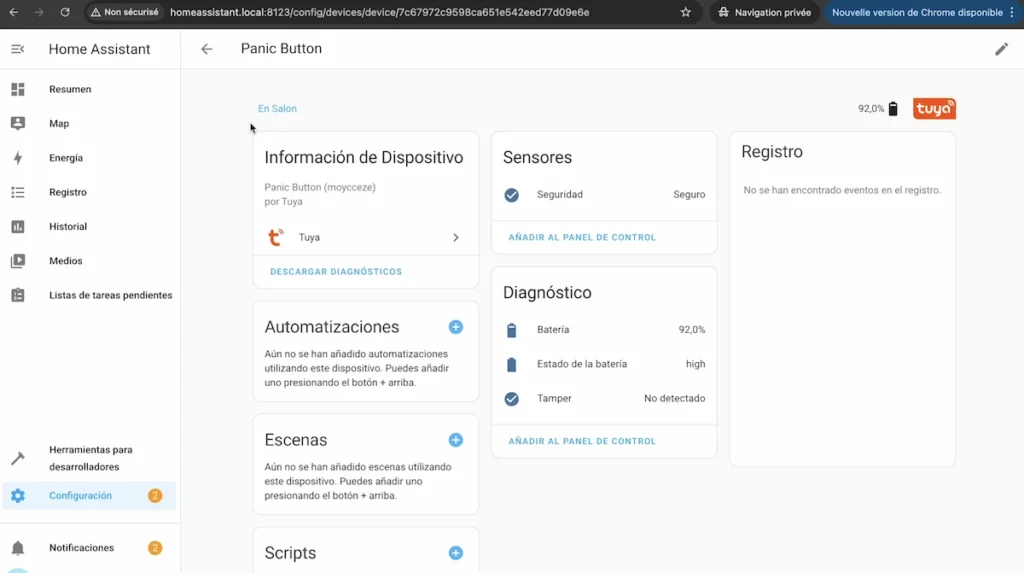This screenshot has width=1024, height=573.
Task: Click the notifications bell icon
Action: pos(18,548)
